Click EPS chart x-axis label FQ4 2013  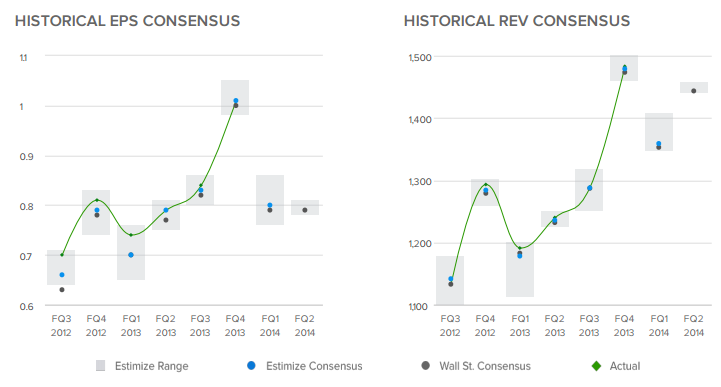(x=235, y=325)
